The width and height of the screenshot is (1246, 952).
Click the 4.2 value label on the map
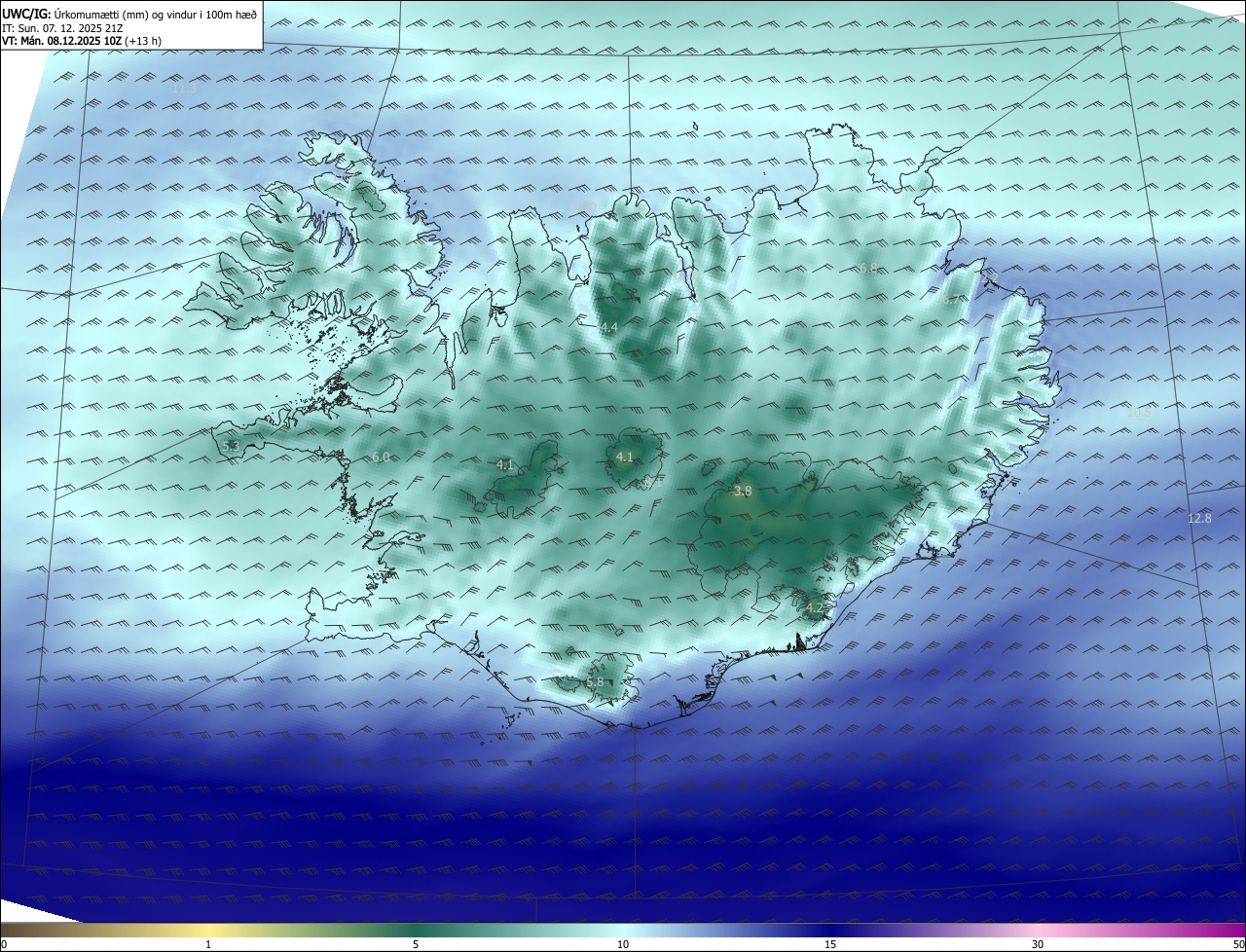[815, 608]
